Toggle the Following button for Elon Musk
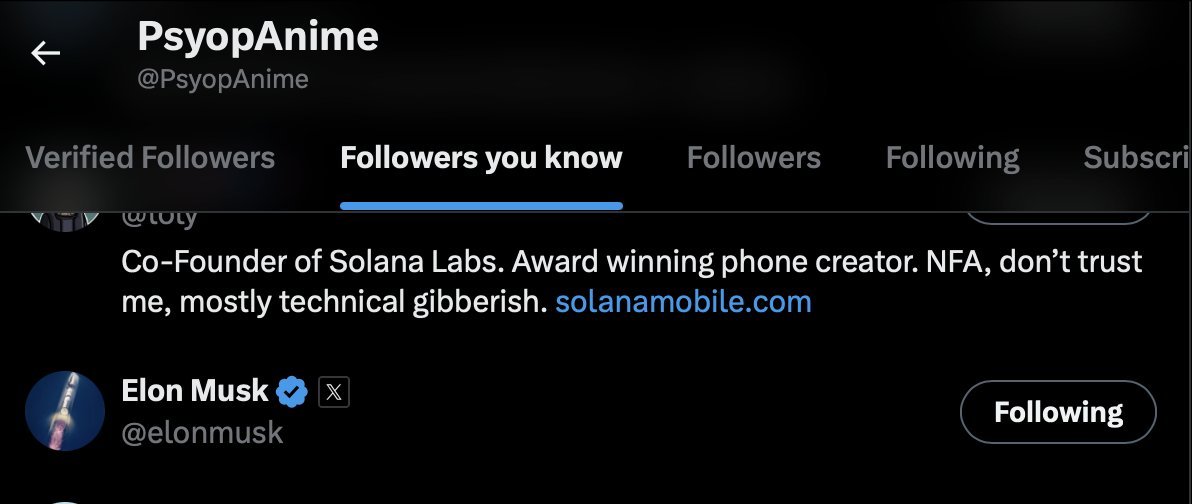Viewport: 1192px width, 504px height. [1057, 412]
